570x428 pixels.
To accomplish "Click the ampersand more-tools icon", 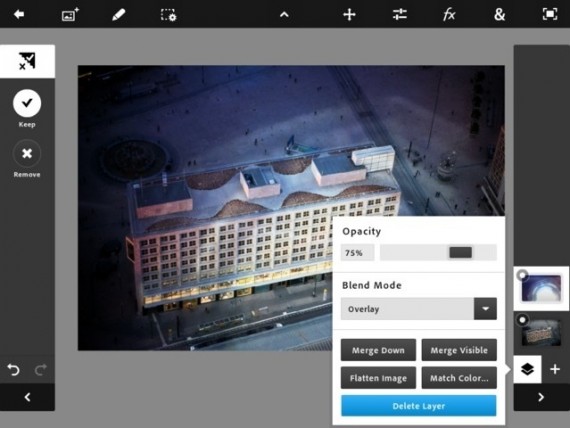I will 499,15.
